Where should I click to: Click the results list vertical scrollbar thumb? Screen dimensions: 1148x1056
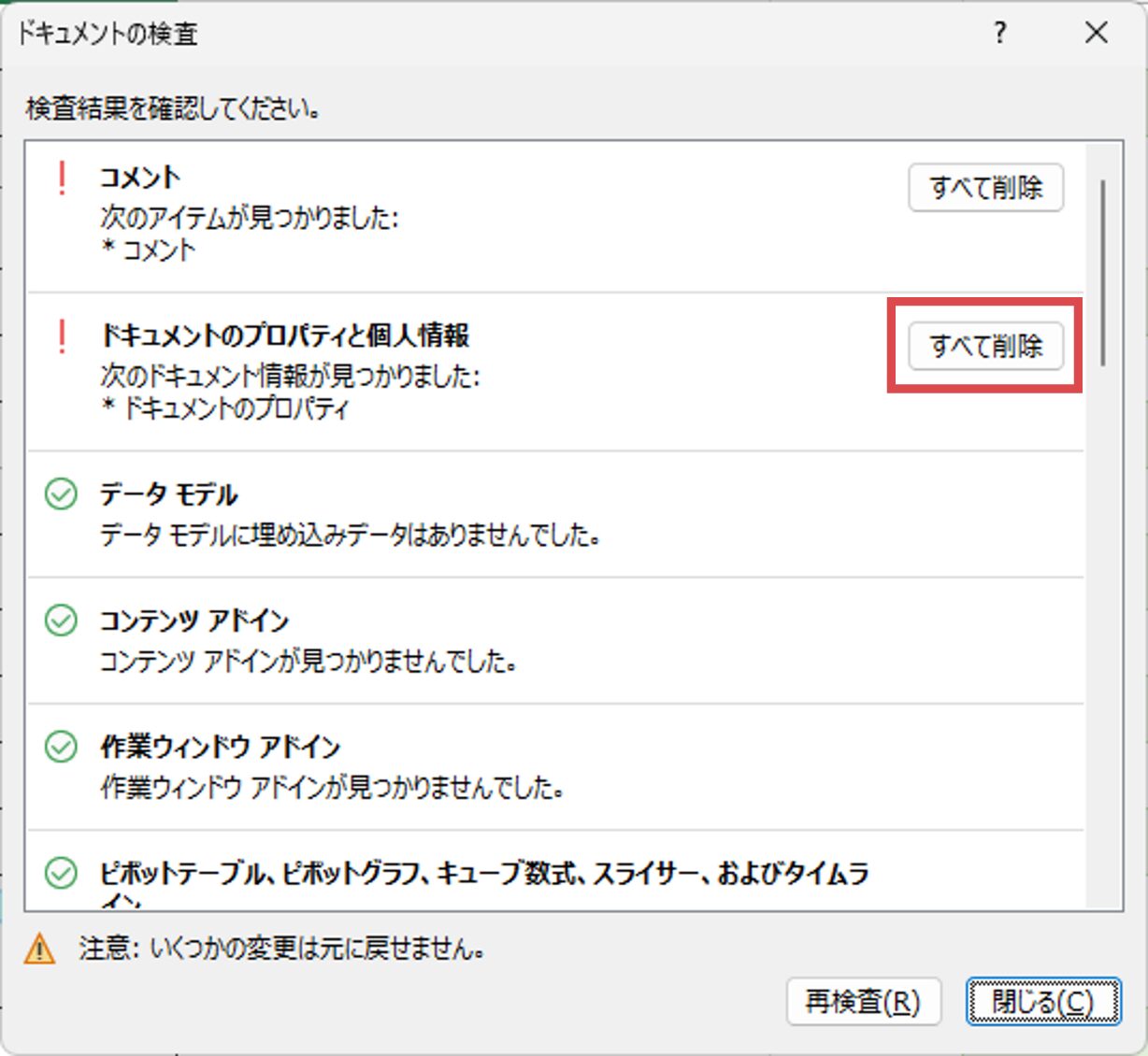[1104, 271]
